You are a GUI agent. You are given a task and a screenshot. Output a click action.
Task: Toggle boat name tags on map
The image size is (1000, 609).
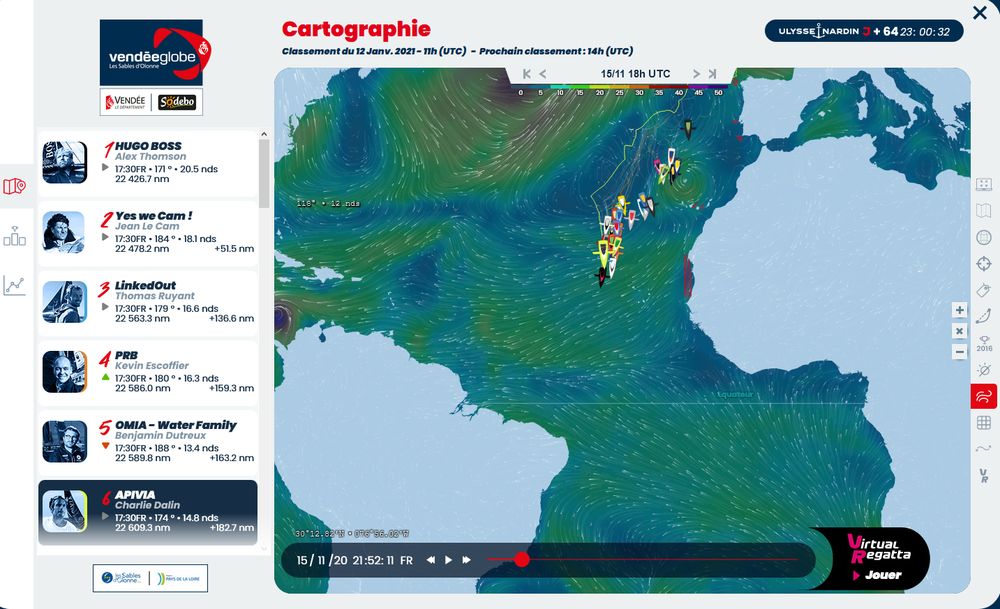984,290
